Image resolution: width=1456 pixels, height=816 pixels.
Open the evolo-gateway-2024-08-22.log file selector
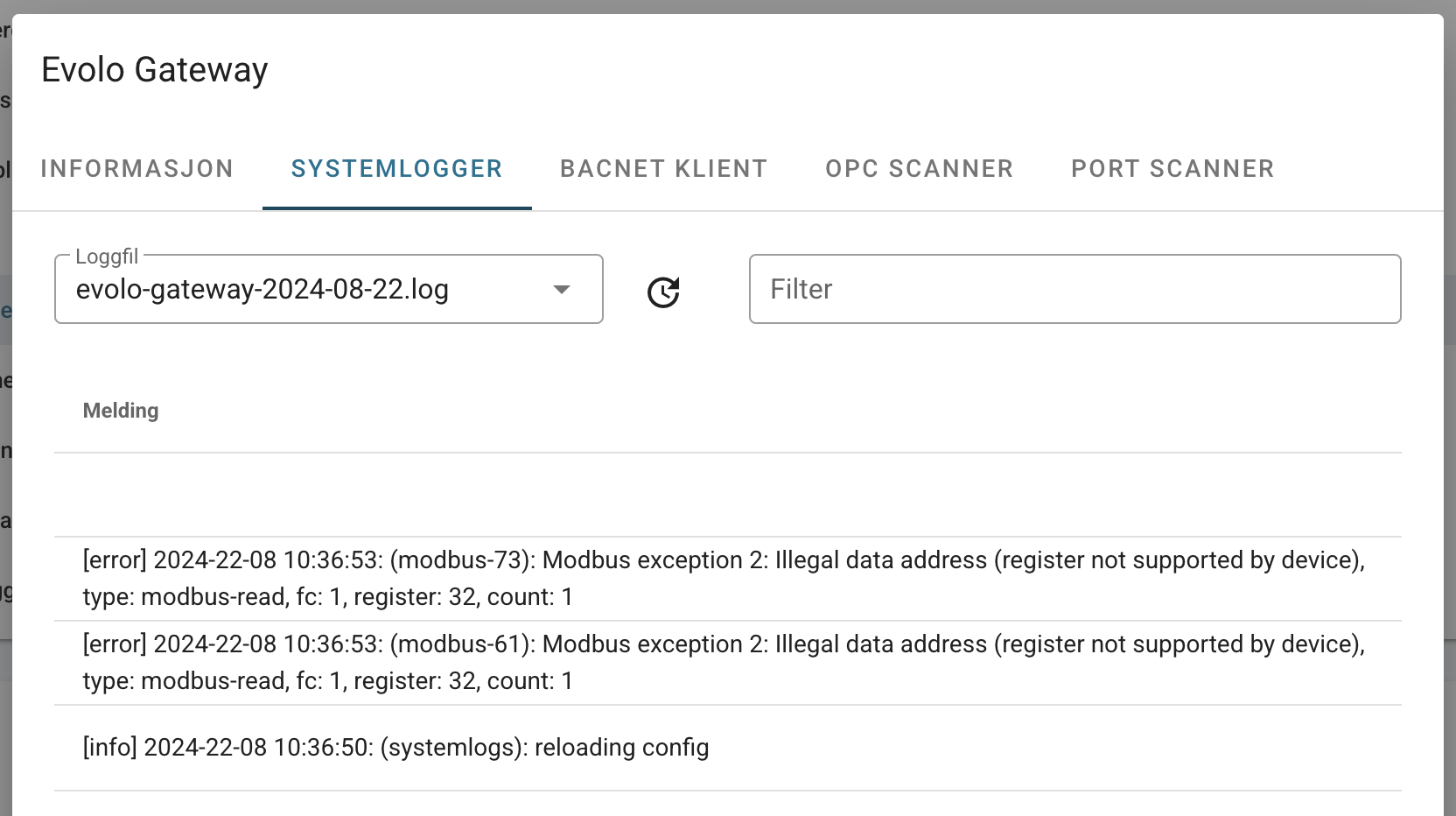point(329,289)
